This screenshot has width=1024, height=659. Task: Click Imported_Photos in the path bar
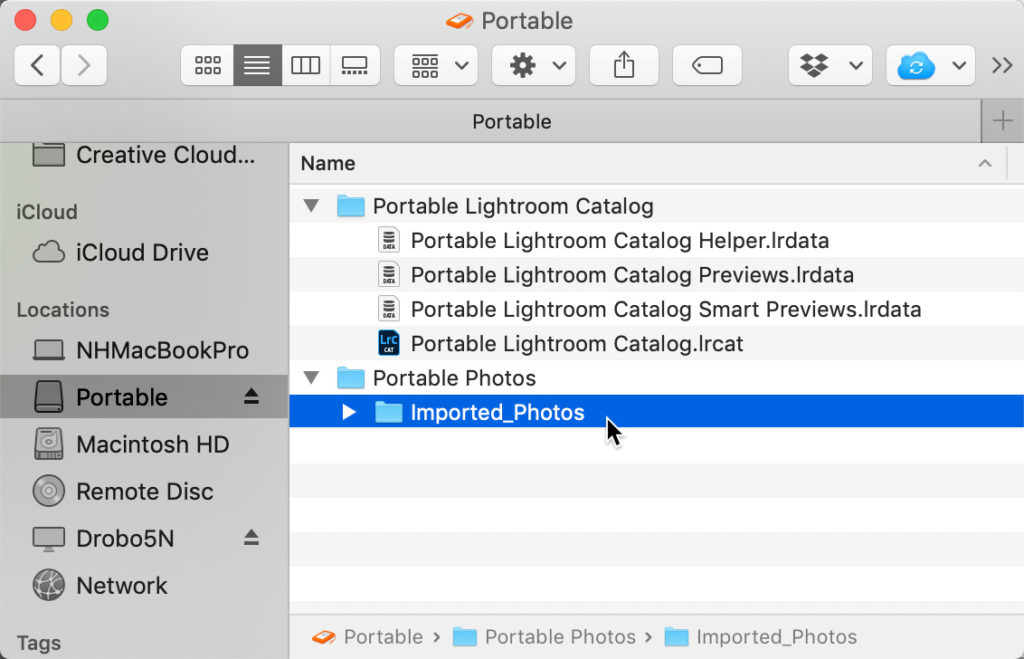[x=761, y=636]
